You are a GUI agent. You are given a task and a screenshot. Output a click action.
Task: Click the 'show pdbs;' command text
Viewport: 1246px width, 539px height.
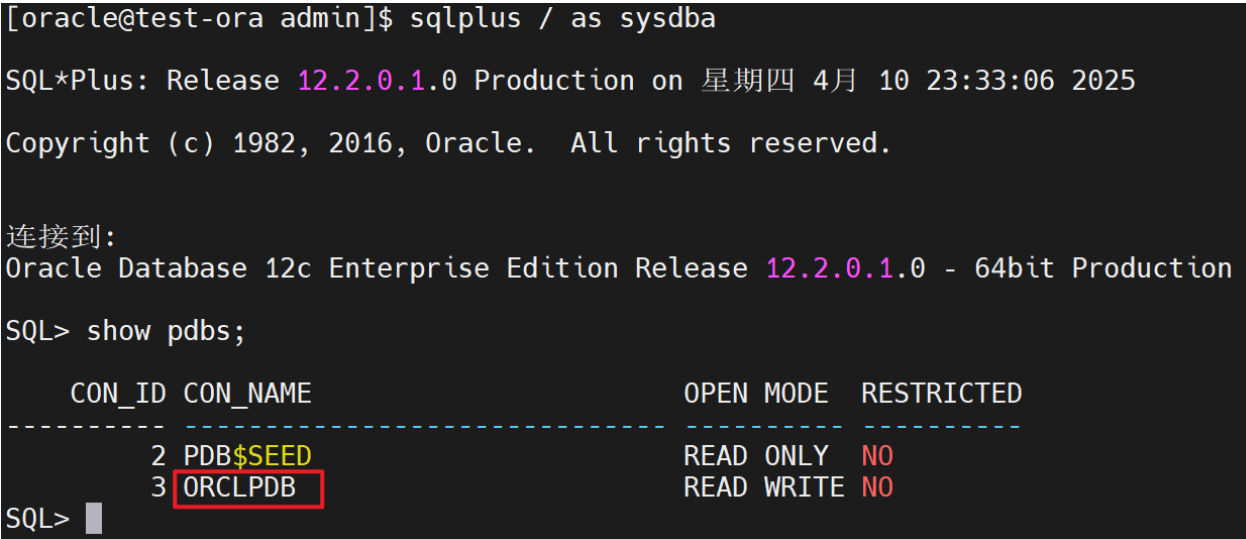click(x=166, y=331)
